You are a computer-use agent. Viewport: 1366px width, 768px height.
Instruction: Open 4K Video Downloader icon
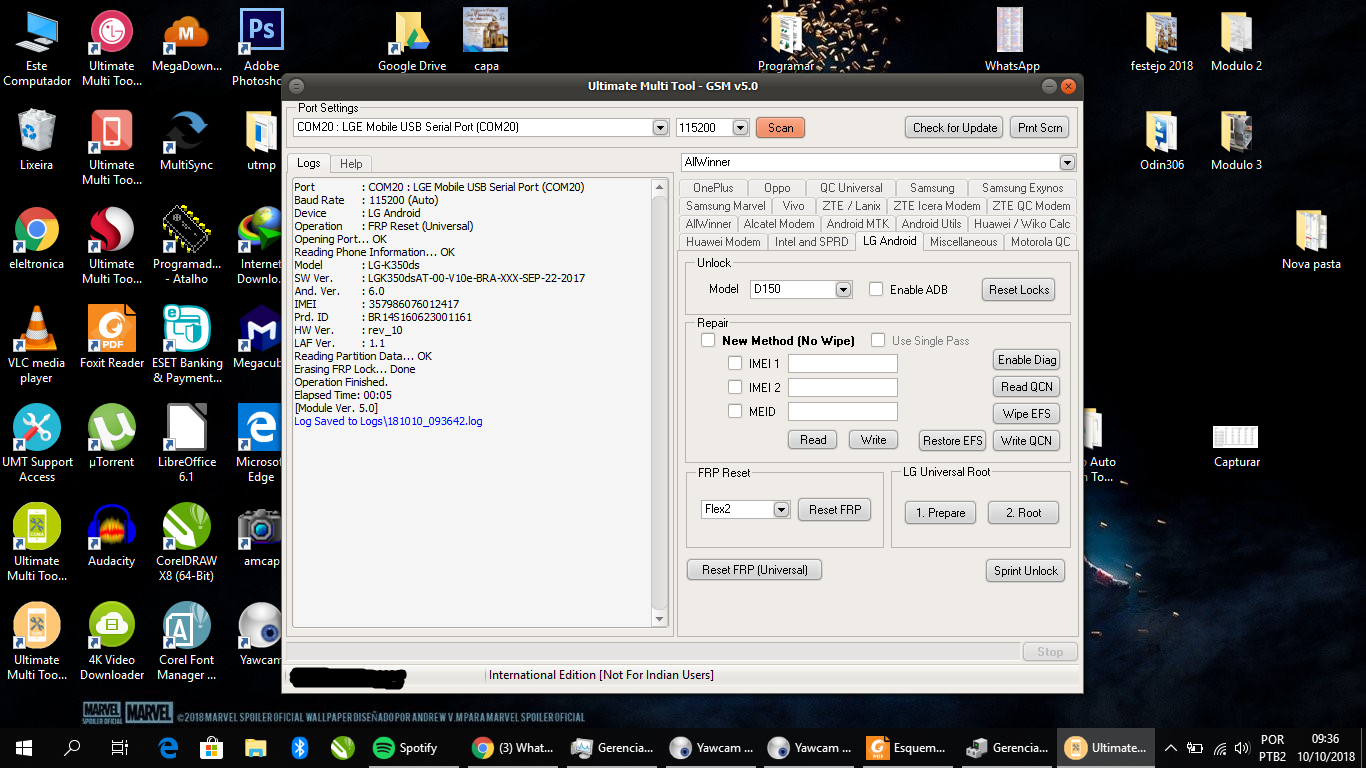112,642
